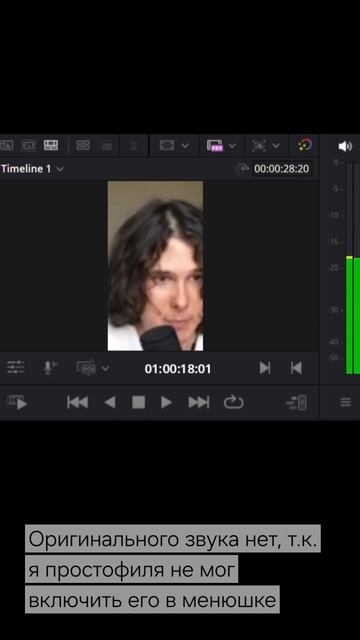Click the 00:00:28:20 duration timecode field
Image resolution: width=360 pixels, height=640 pixels.
click(x=282, y=169)
